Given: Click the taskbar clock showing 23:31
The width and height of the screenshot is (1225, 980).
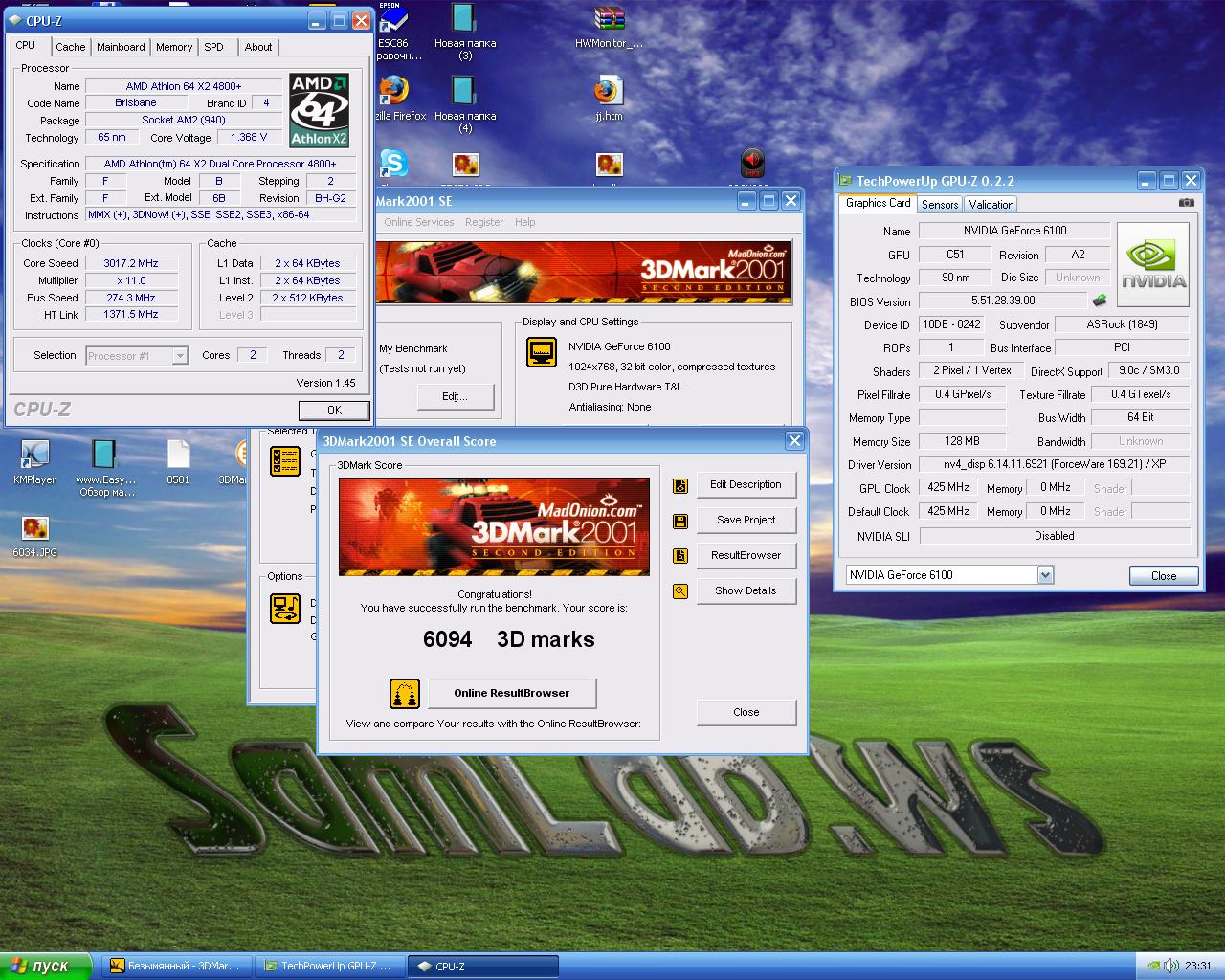Looking at the screenshot, I should tap(1197, 966).
